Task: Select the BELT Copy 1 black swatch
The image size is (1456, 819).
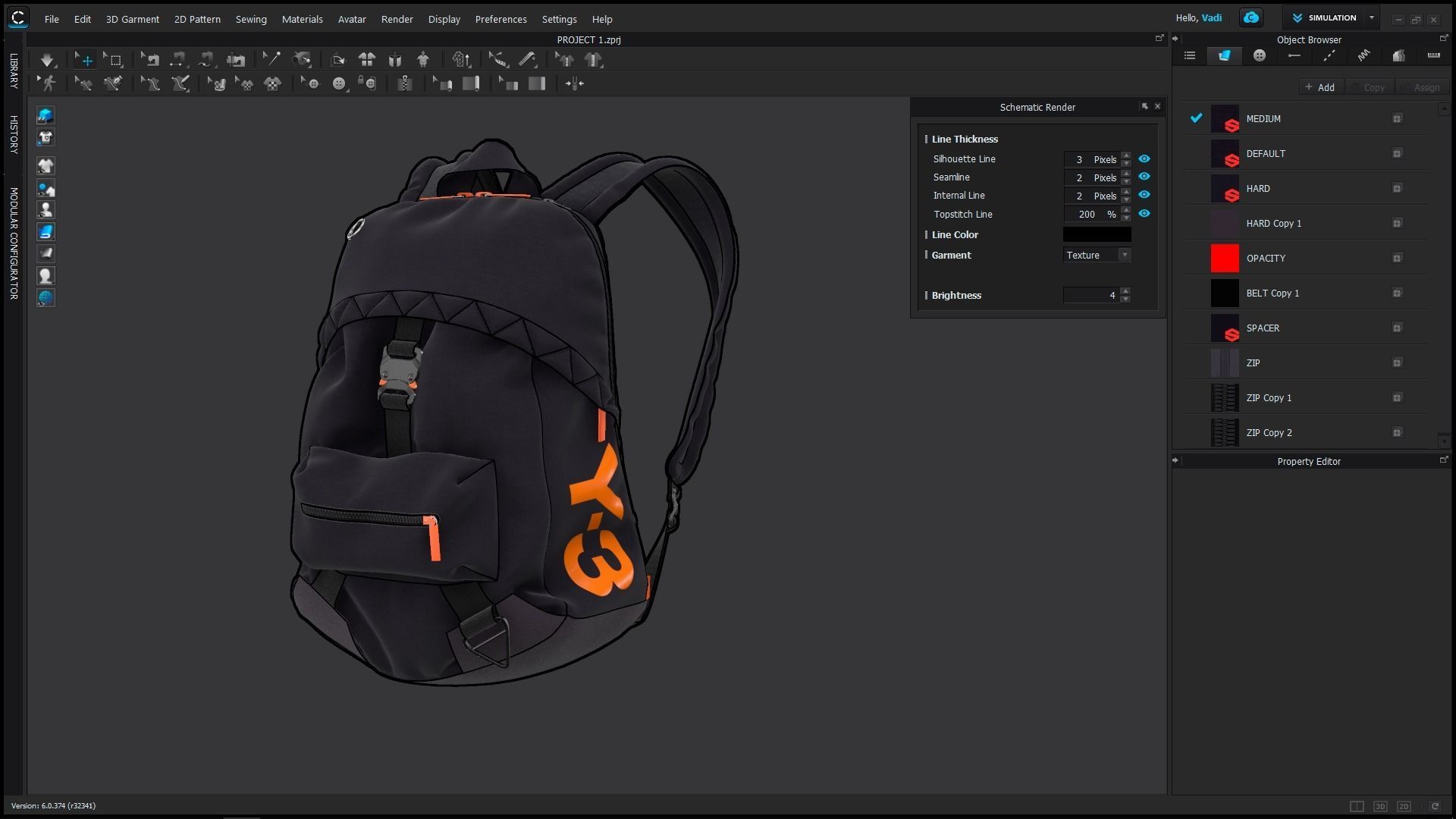Action: [x=1225, y=293]
